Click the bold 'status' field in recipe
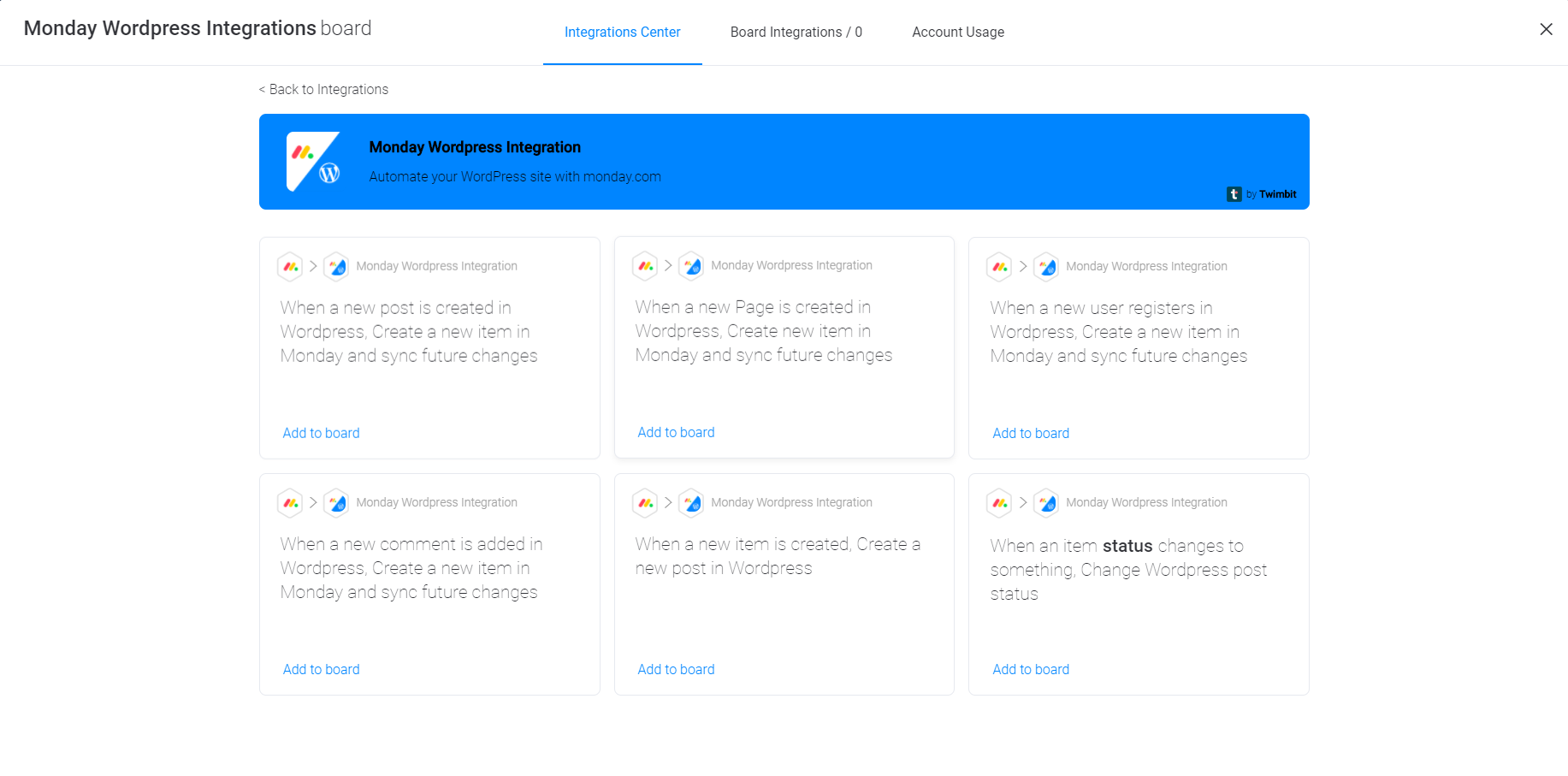Screen dimensions: 1568x776 [1127, 546]
